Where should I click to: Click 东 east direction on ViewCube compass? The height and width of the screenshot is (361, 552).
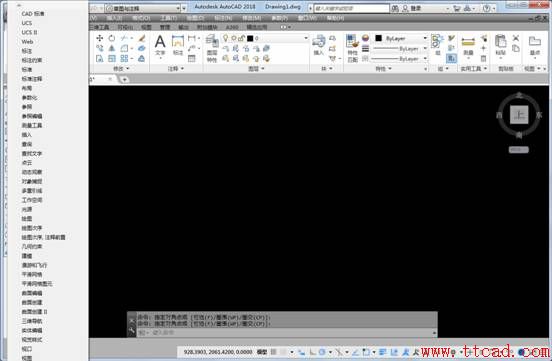pos(539,115)
